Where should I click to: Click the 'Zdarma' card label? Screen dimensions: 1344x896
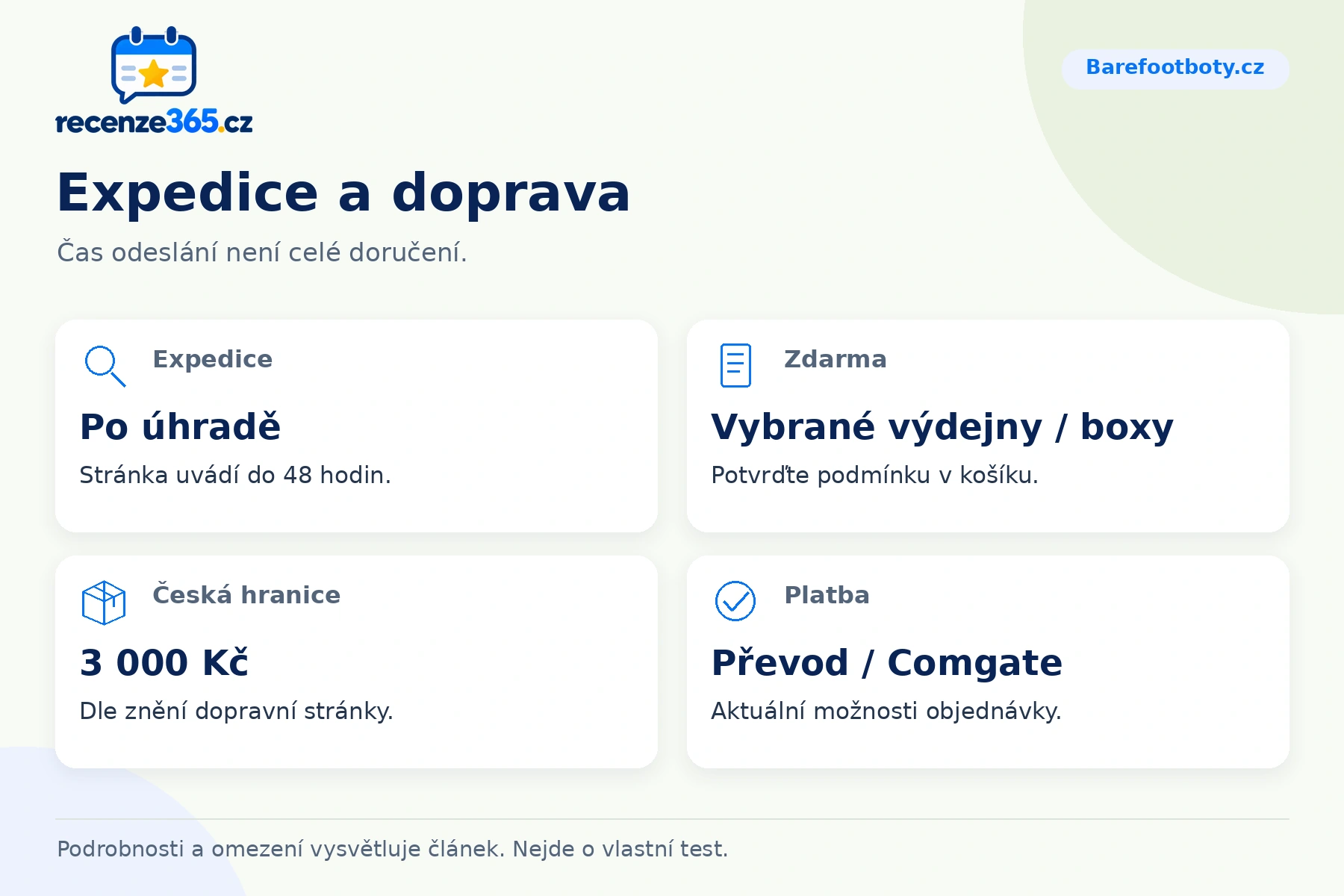[836, 359]
